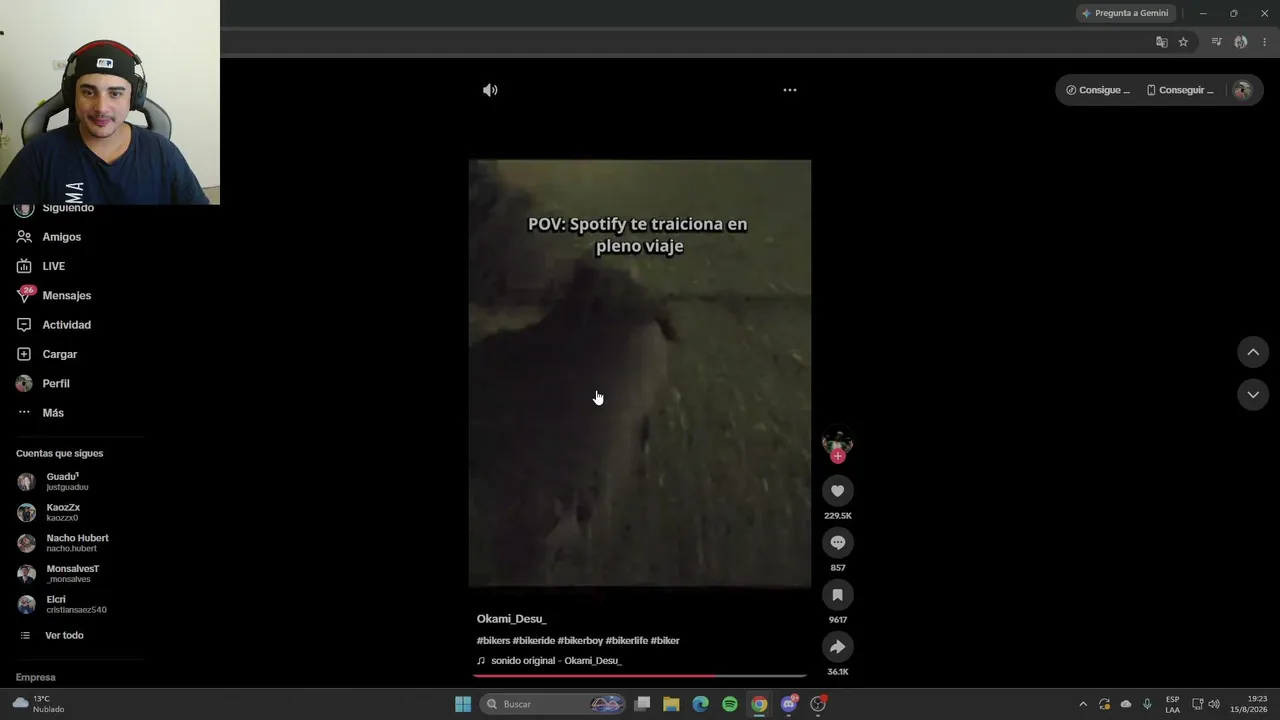
Task: Launch Microsoft Edge from taskbar
Action: coord(701,704)
